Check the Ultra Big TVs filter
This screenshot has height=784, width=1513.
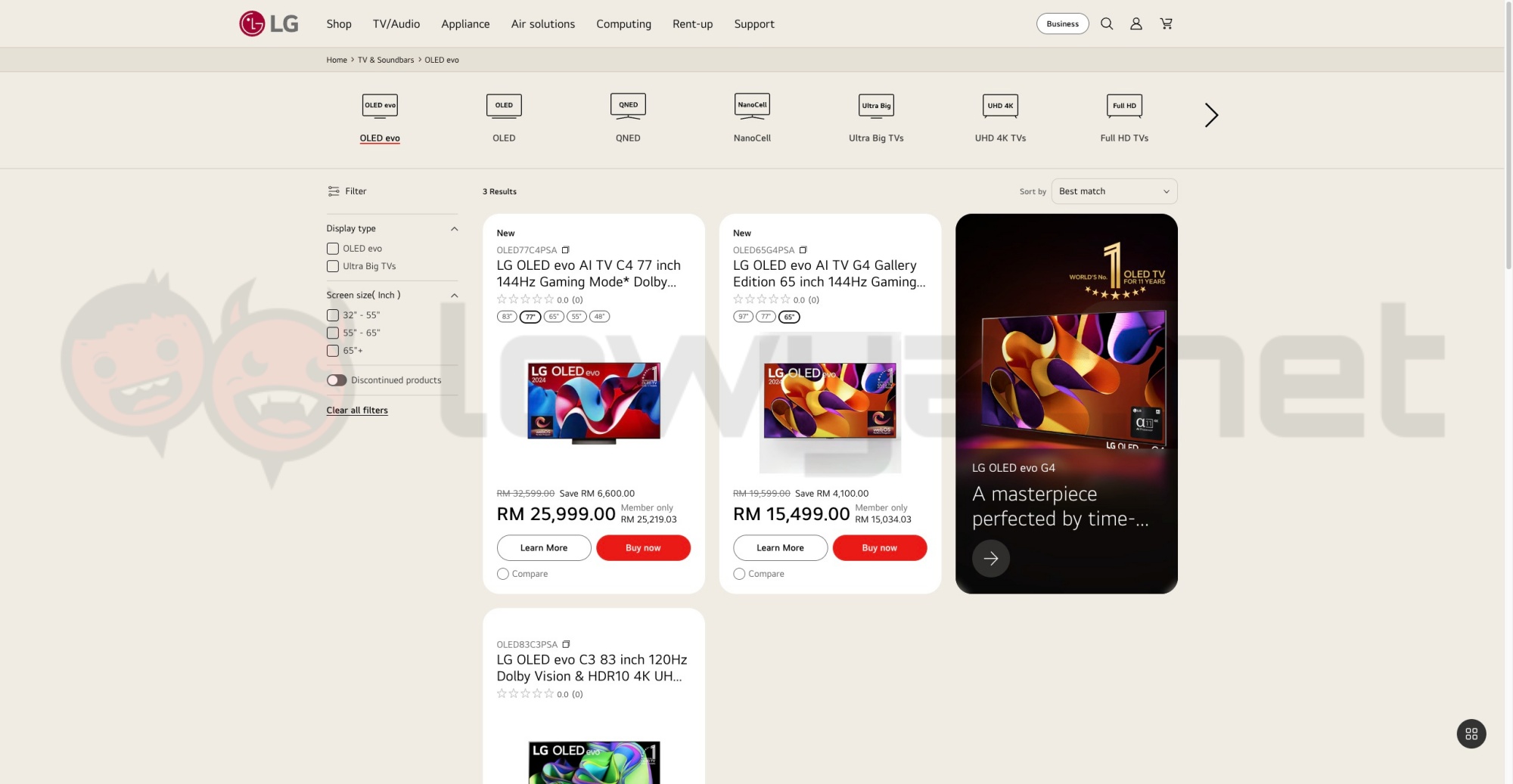point(333,266)
